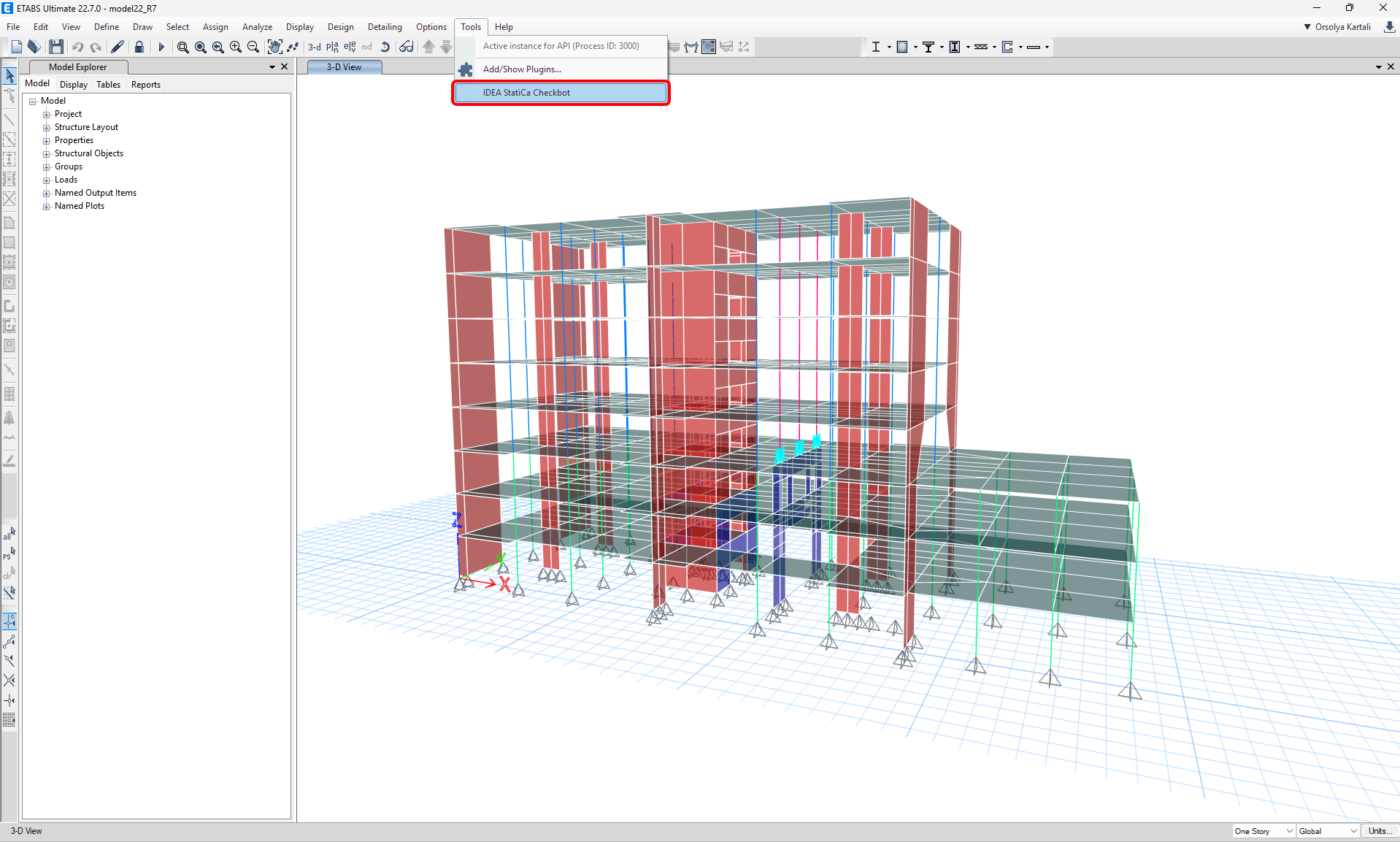Switch to 3-d view toolbar icon
The width and height of the screenshot is (1400, 842).
point(314,47)
